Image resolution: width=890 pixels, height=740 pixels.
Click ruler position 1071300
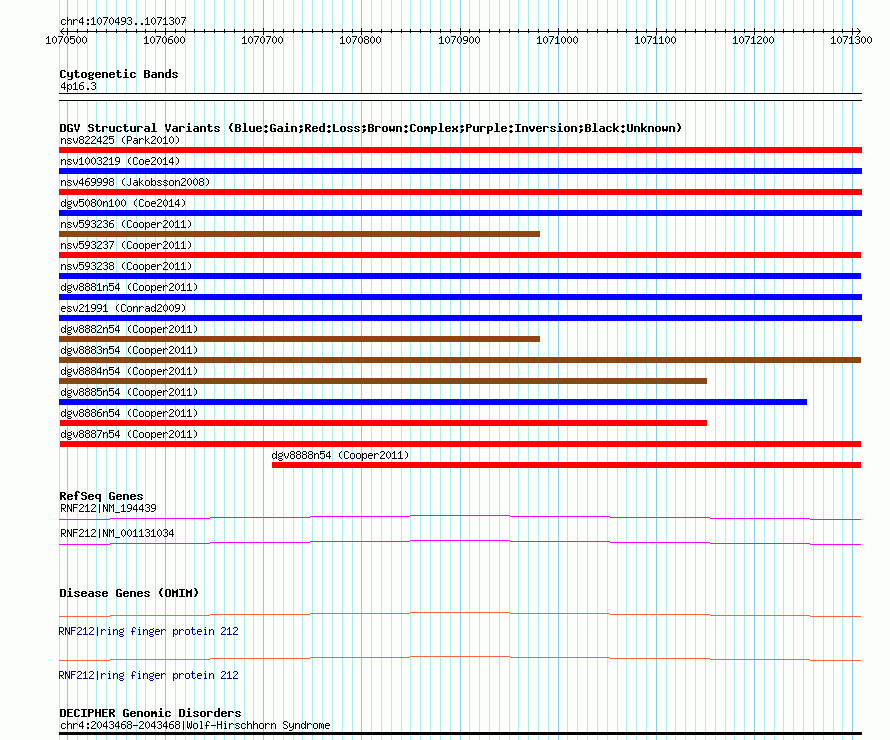coord(851,40)
